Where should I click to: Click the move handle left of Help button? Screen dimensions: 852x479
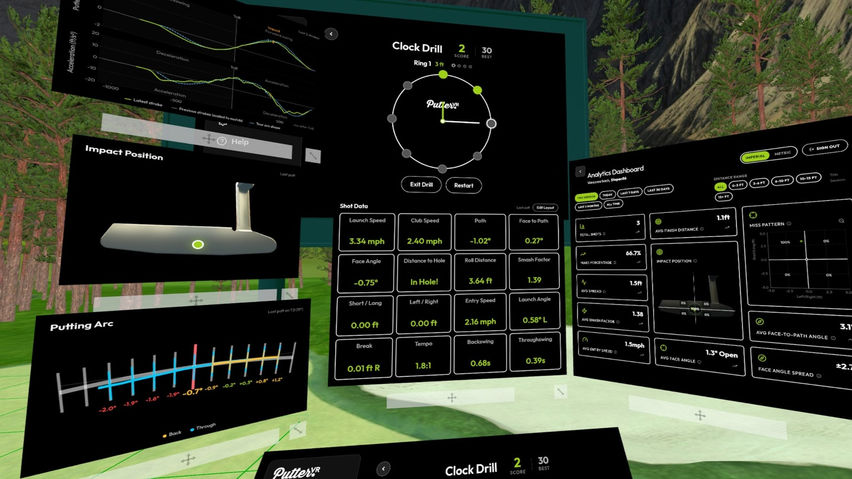pos(208,139)
